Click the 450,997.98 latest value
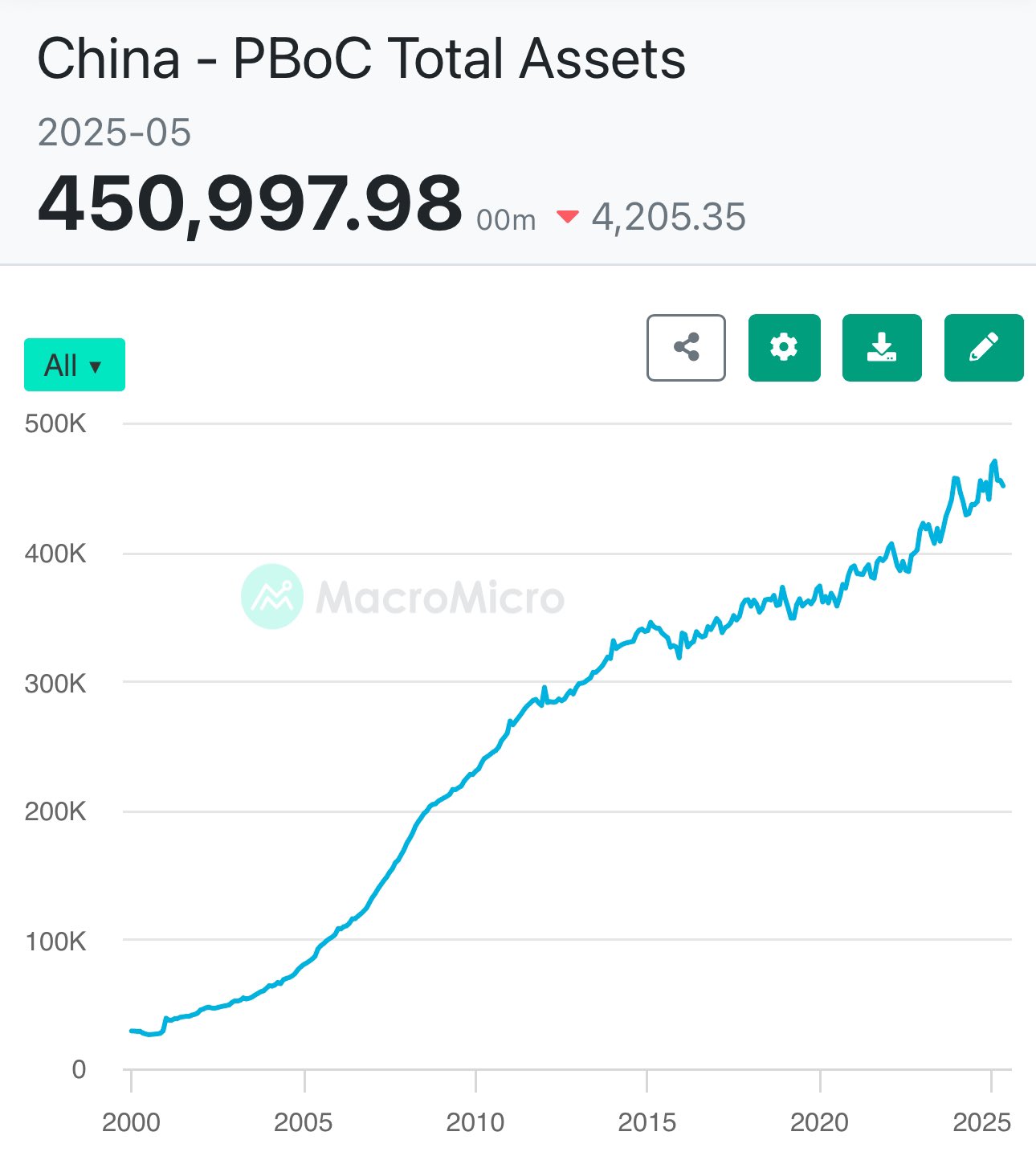Viewport: 1036px width, 1152px height. 250,203
